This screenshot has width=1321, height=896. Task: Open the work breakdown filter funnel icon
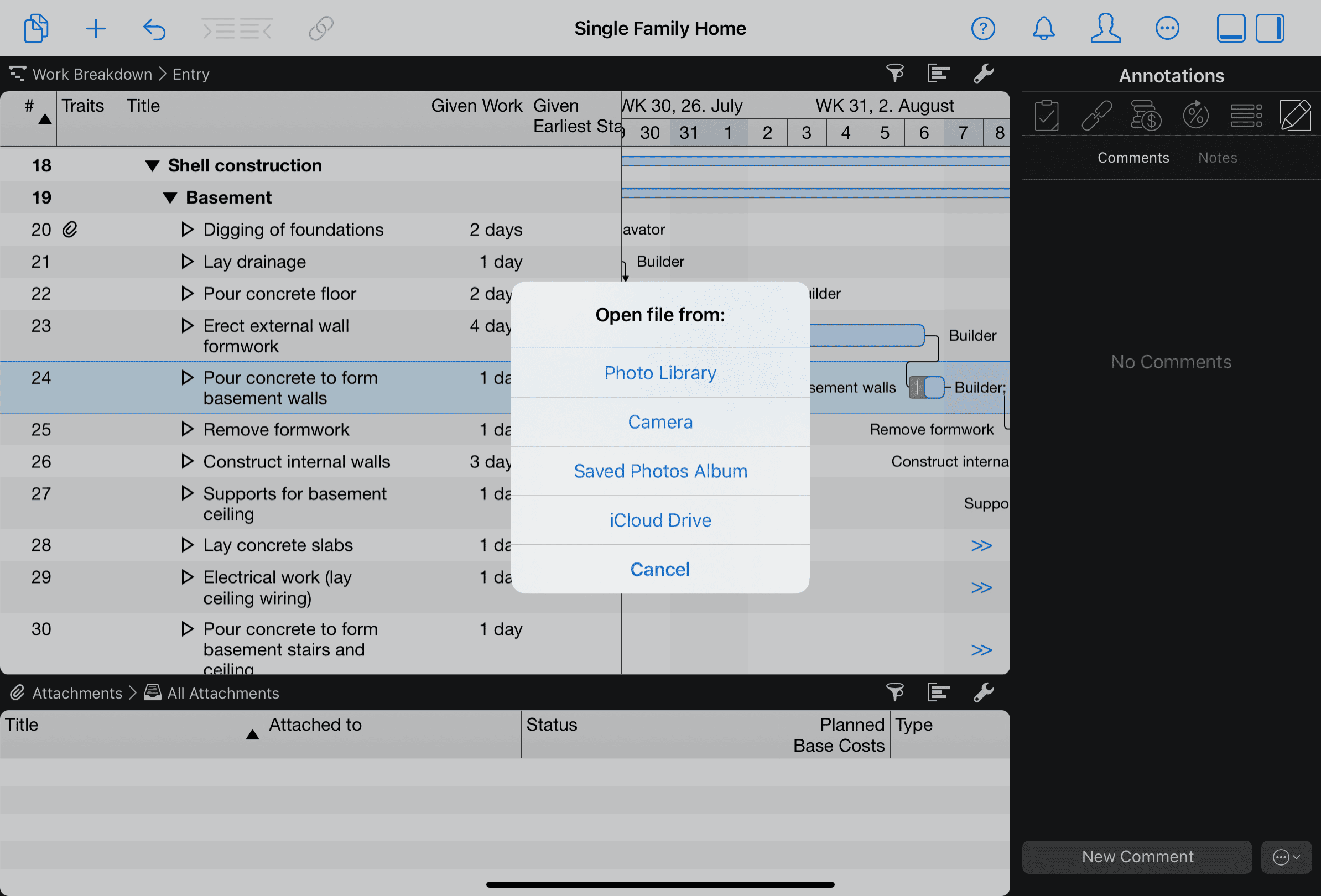point(894,74)
